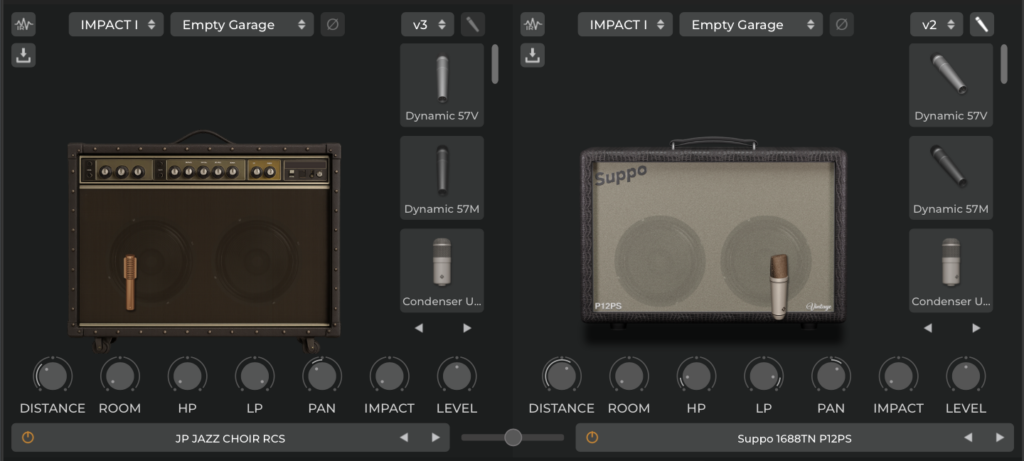Open right IMPACT I dropdown
The width and height of the screenshot is (1024, 461).
(x=625, y=25)
